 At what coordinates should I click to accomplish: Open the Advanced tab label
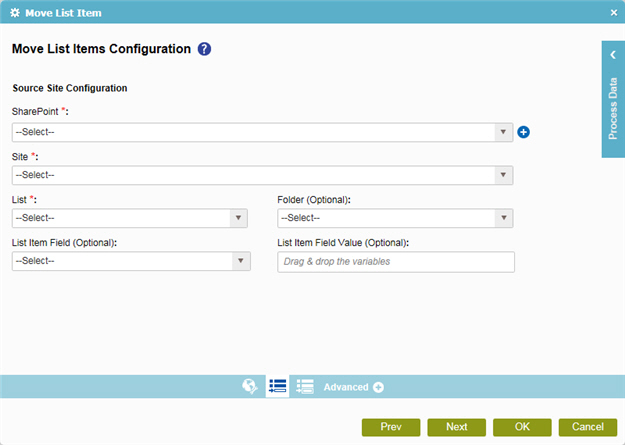coord(346,387)
